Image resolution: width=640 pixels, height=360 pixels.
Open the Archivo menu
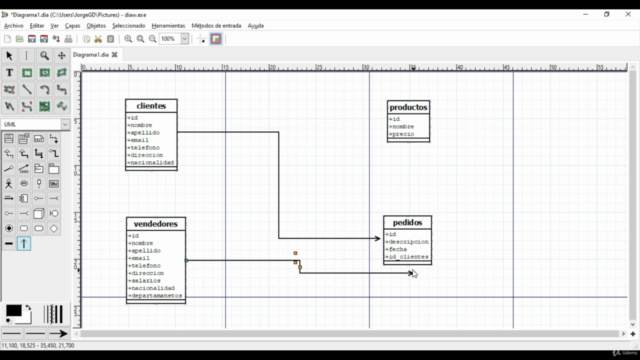click(13, 26)
